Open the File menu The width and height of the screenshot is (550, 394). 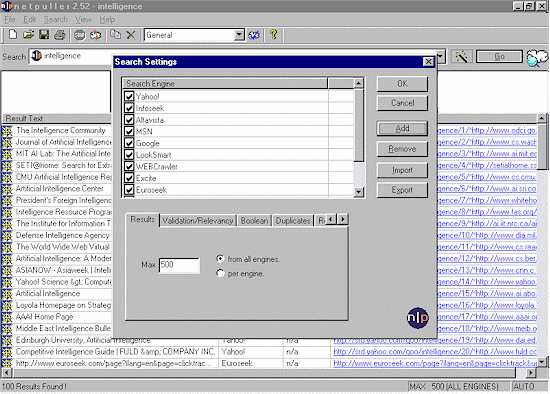tap(9, 20)
